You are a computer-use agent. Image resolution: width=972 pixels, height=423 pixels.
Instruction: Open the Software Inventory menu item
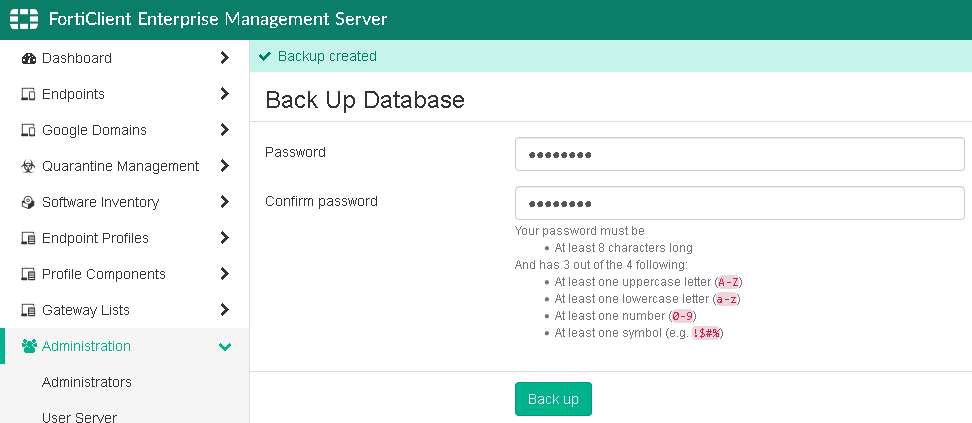(100, 202)
